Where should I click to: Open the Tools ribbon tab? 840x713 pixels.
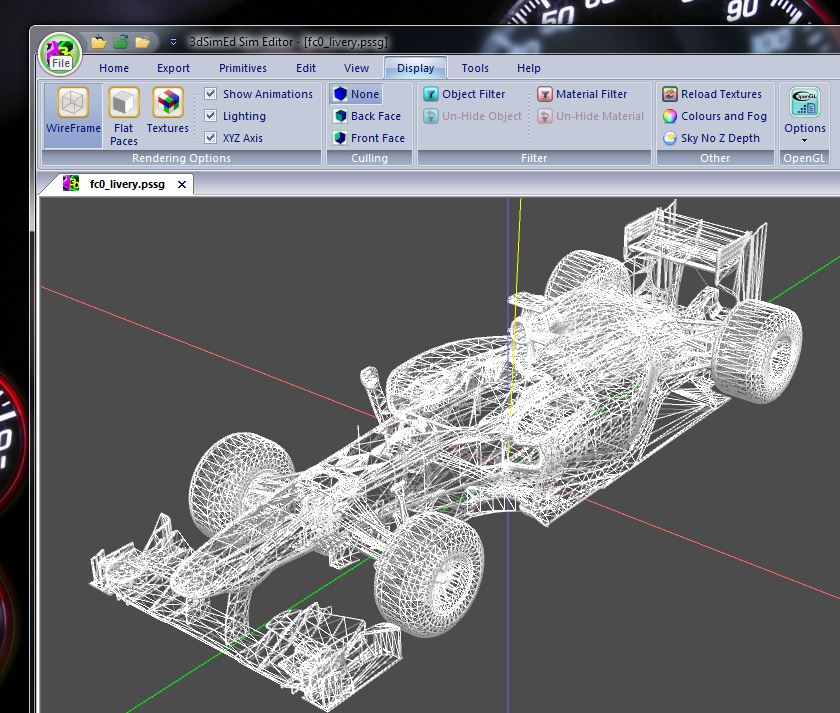pyautogui.click(x=475, y=68)
